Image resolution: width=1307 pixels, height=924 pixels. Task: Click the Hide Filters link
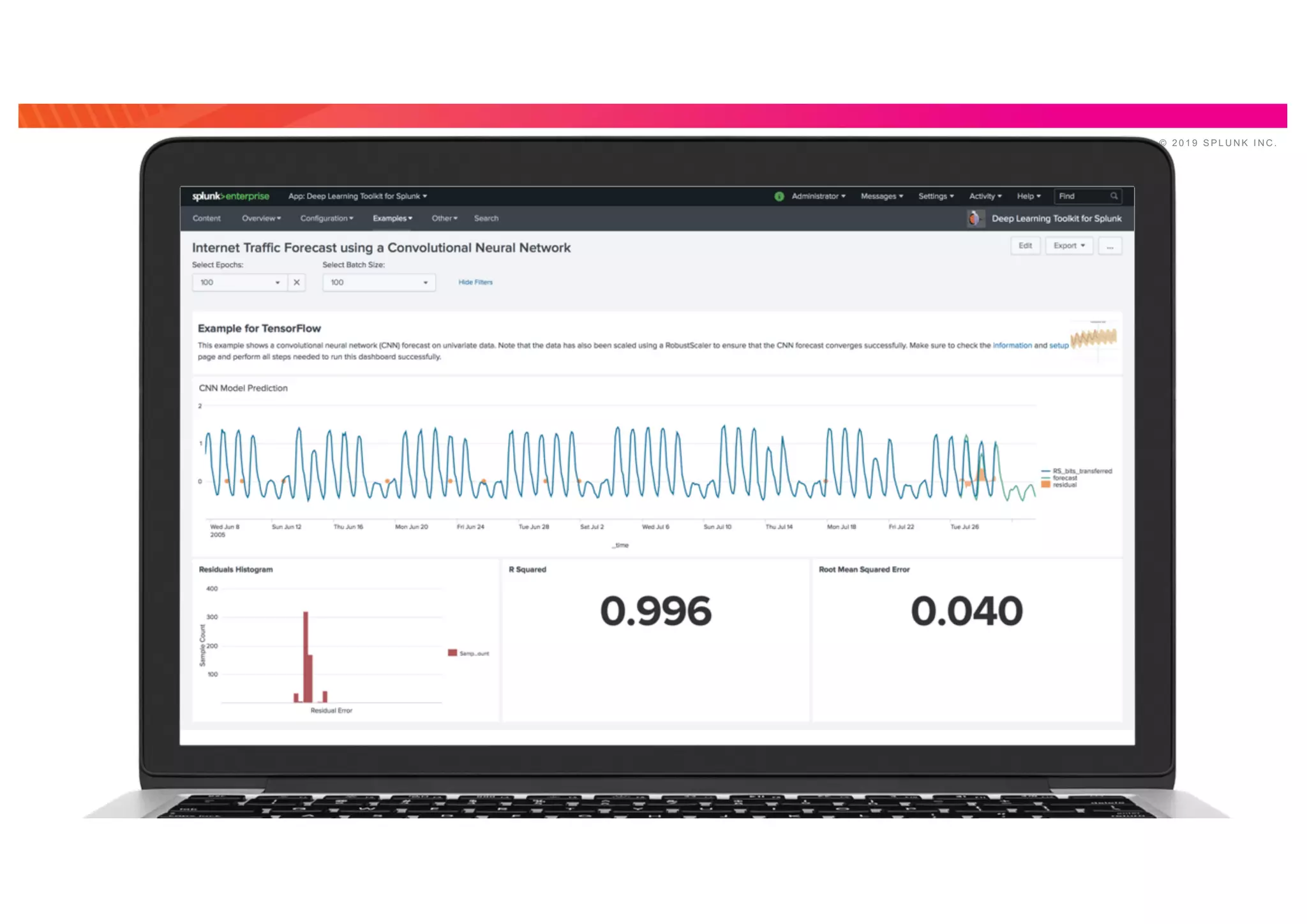click(475, 282)
